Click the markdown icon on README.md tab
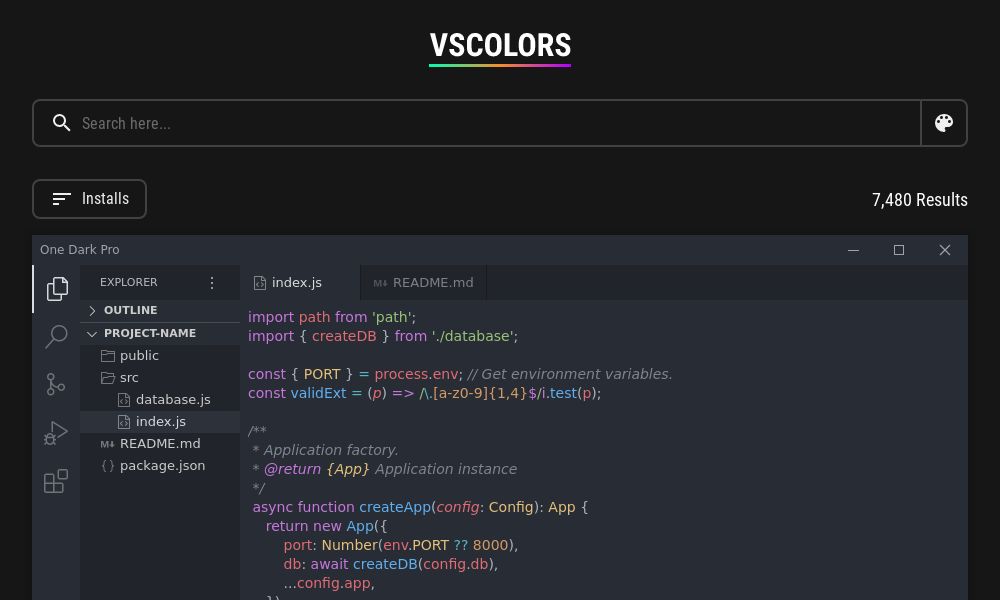Image resolution: width=1000 pixels, height=600 pixels. (380, 283)
